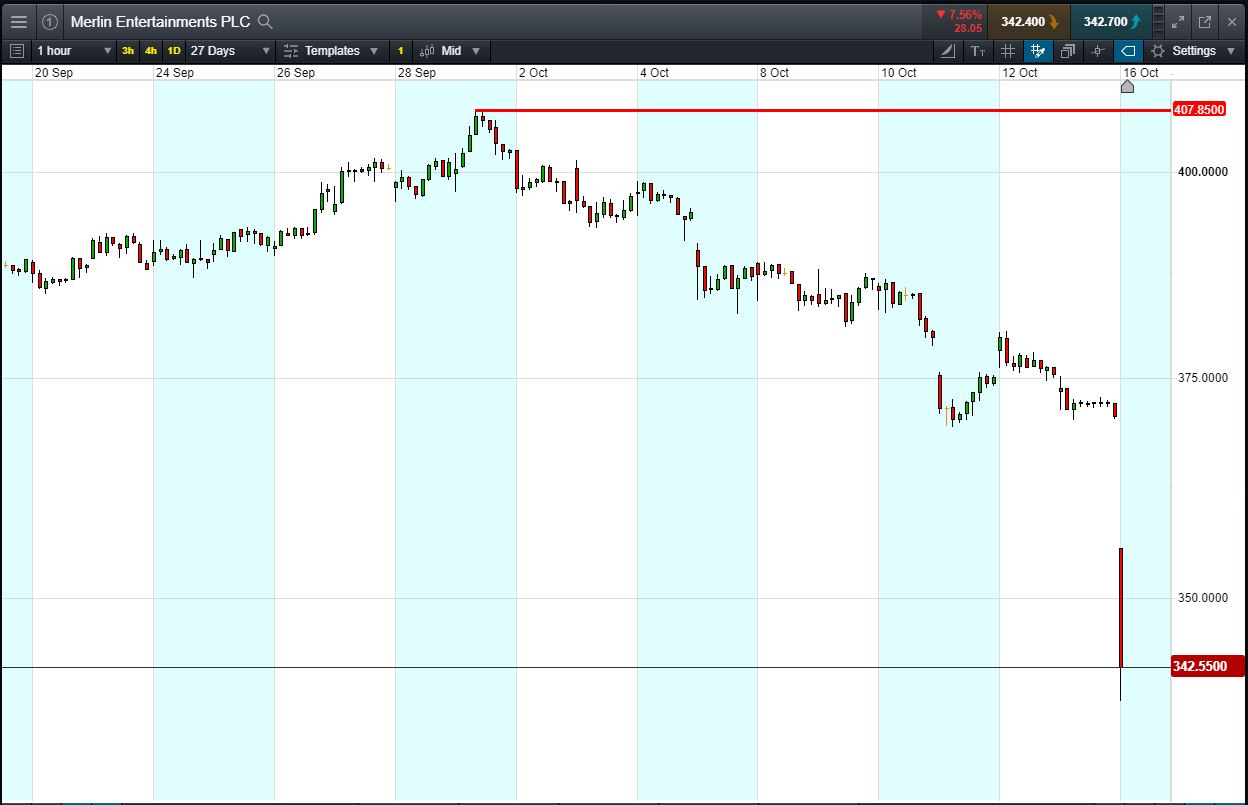Viewport: 1248px width, 805px height.
Task: Click the circled number 1 chart link icon
Action: click(50, 21)
